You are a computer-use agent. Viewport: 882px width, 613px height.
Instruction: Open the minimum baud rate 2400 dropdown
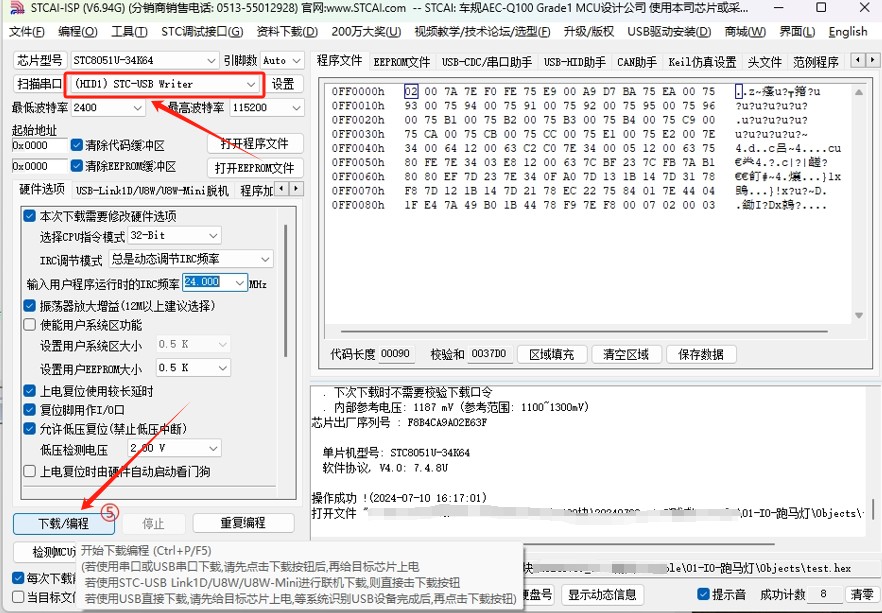(x=137, y=107)
